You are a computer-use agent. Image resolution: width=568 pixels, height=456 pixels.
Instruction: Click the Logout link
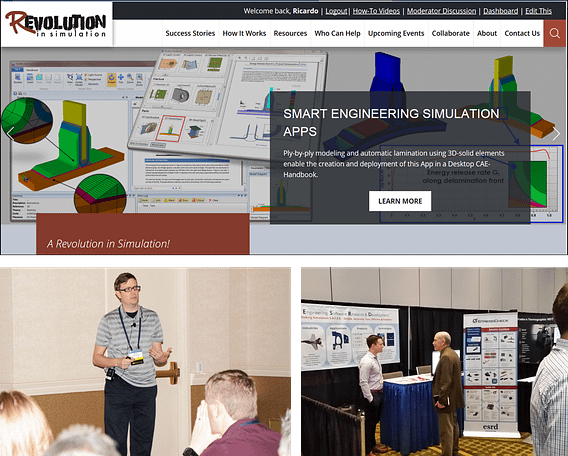click(x=336, y=11)
